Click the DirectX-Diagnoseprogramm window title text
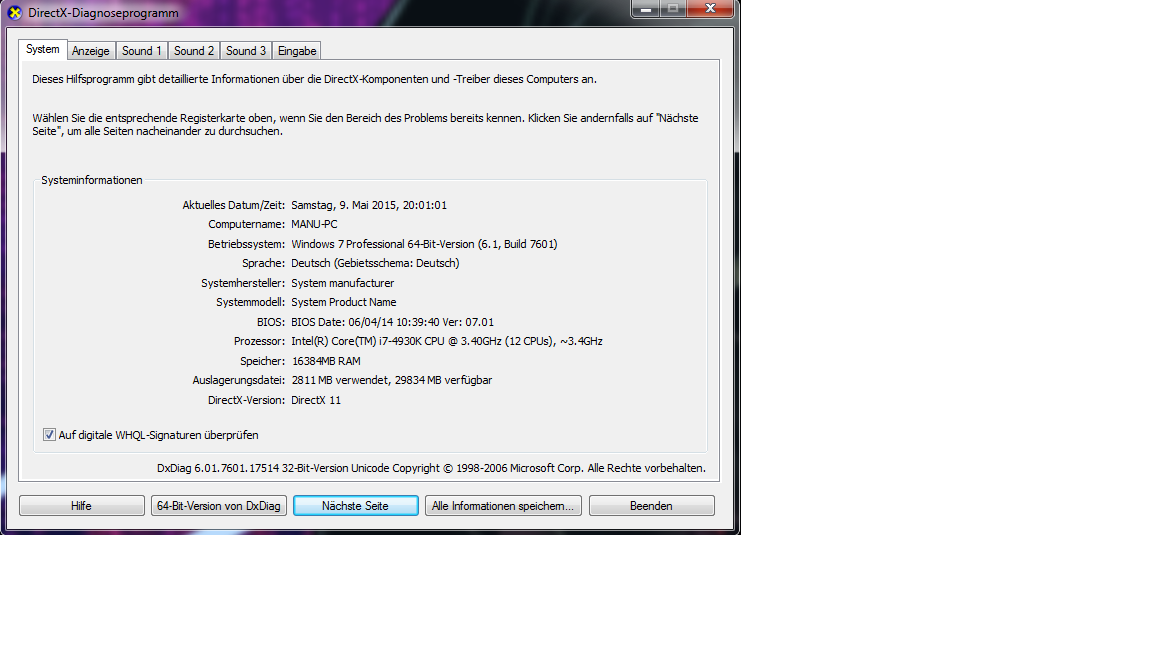 click(104, 12)
